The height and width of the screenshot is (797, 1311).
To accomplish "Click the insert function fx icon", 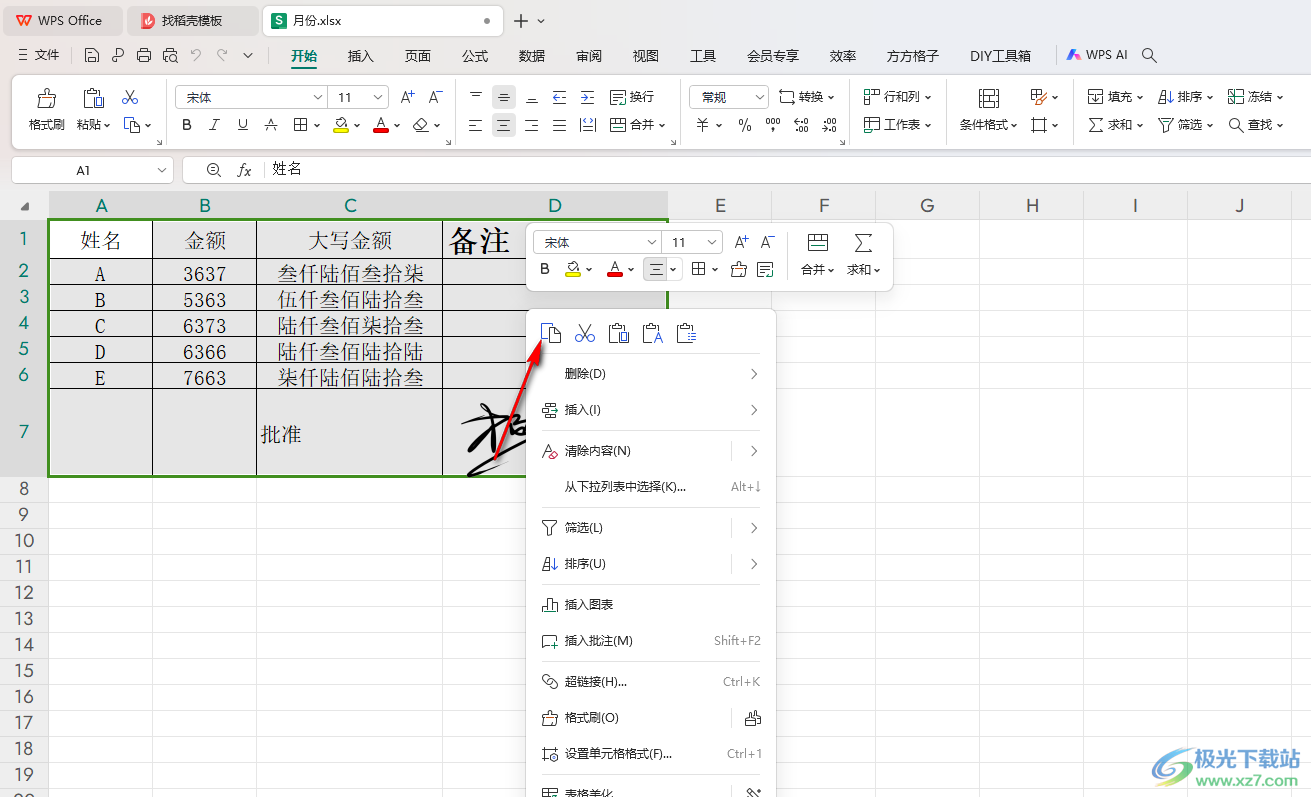I will click(244, 170).
